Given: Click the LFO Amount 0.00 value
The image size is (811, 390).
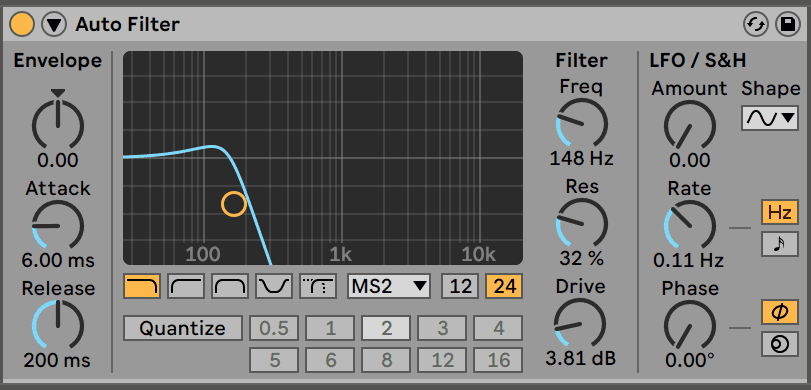Looking at the screenshot, I should click(x=689, y=160).
